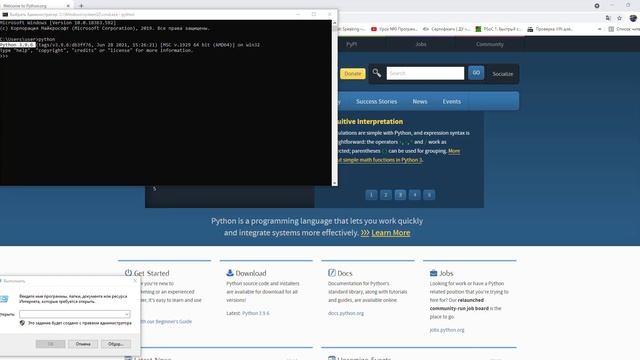Click the magnifier icon beside the search field
This screenshot has height=360, width=640.
pyautogui.click(x=377, y=73)
